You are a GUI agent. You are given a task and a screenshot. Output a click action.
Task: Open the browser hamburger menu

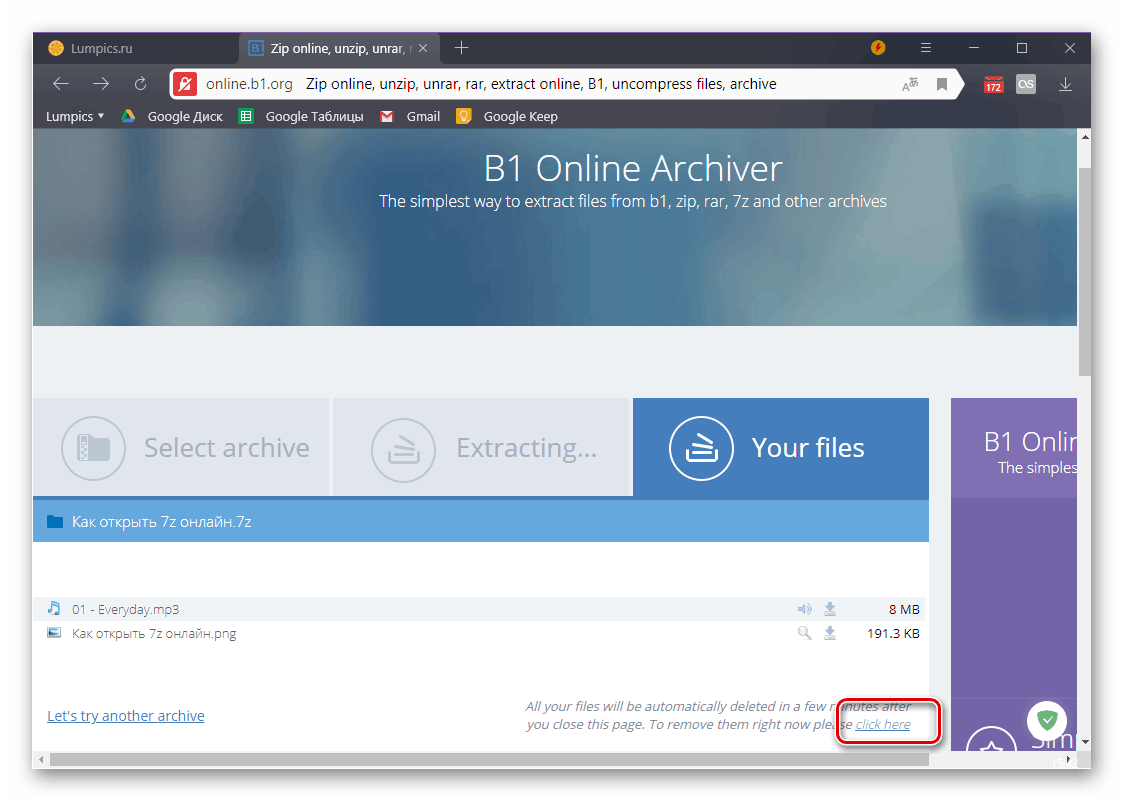click(x=925, y=47)
